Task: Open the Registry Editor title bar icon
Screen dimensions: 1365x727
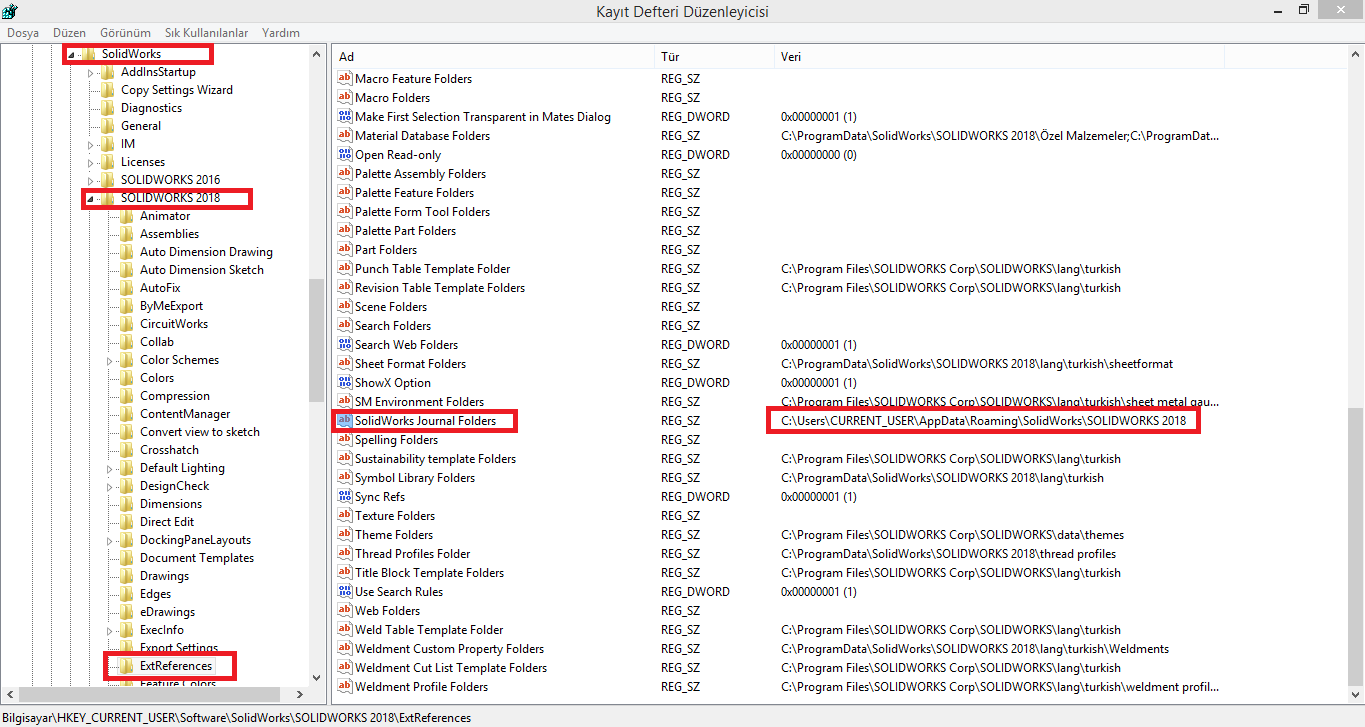Action: tap(11, 11)
